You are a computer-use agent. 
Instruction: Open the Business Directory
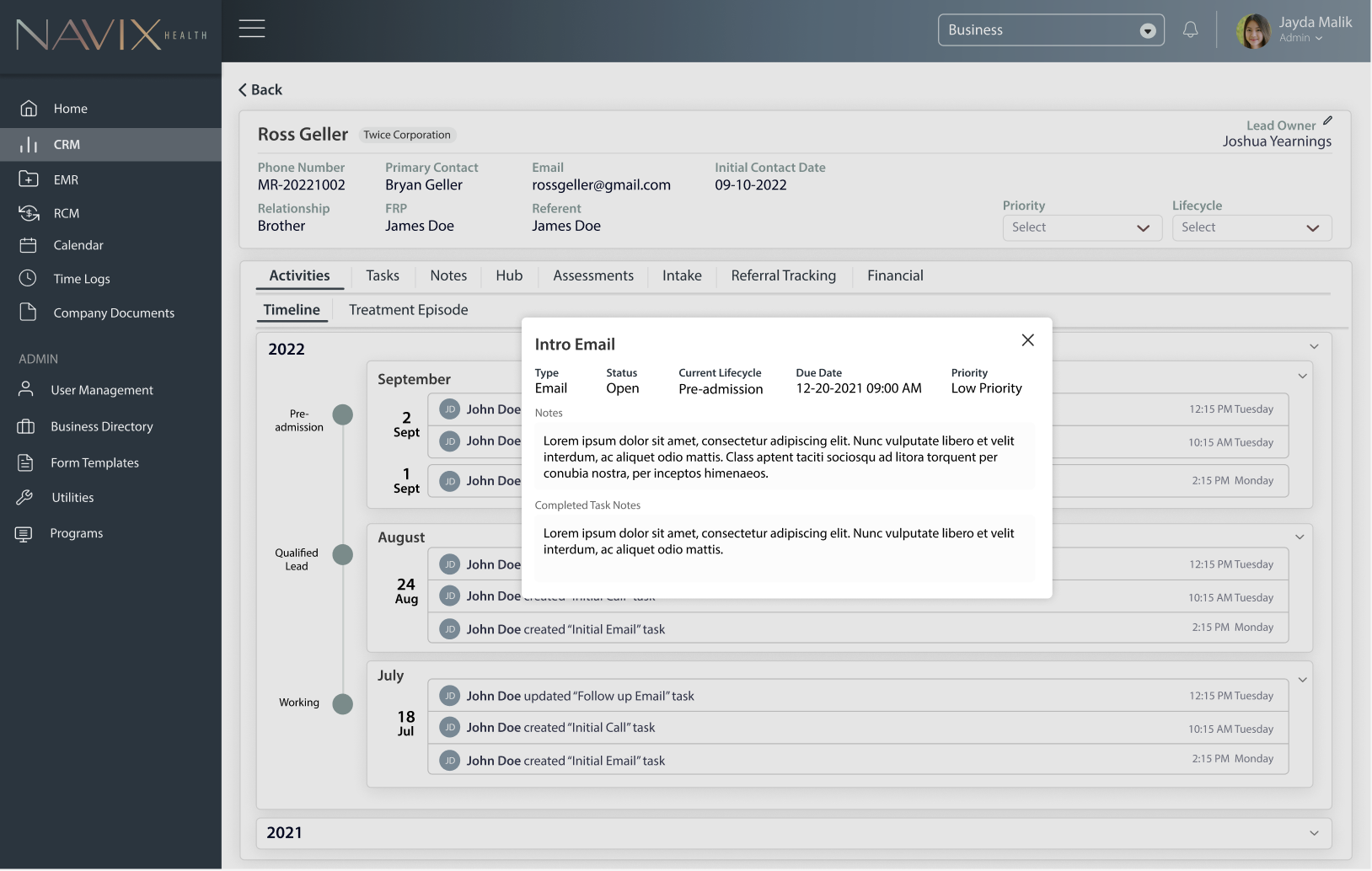click(104, 426)
